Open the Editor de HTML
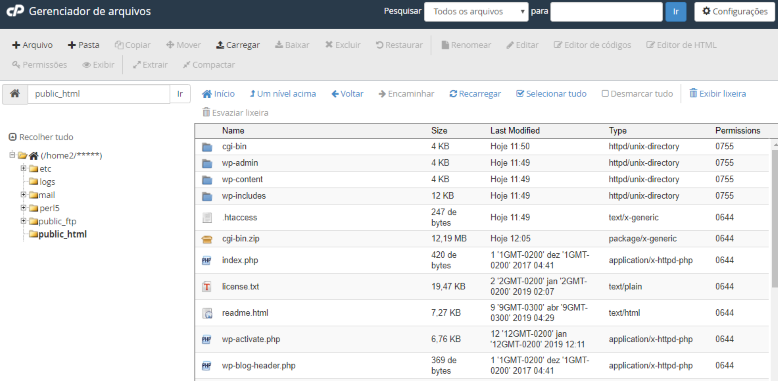The width and height of the screenshot is (778, 381). click(681, 45)
